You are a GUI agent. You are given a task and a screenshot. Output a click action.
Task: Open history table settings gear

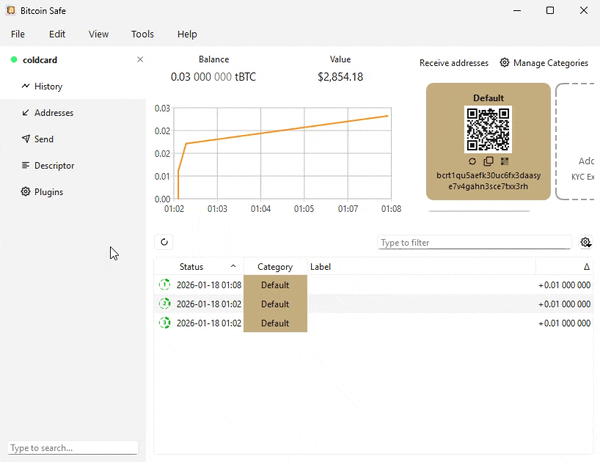point(585,242)
